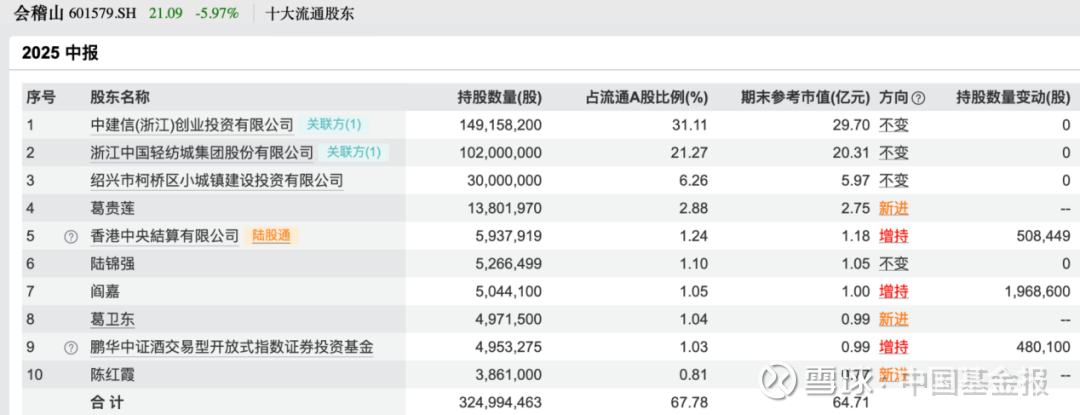
Task: Click 新进 direction for 葛贵莲
Action: pyautogui.click(x=893, y=208)
